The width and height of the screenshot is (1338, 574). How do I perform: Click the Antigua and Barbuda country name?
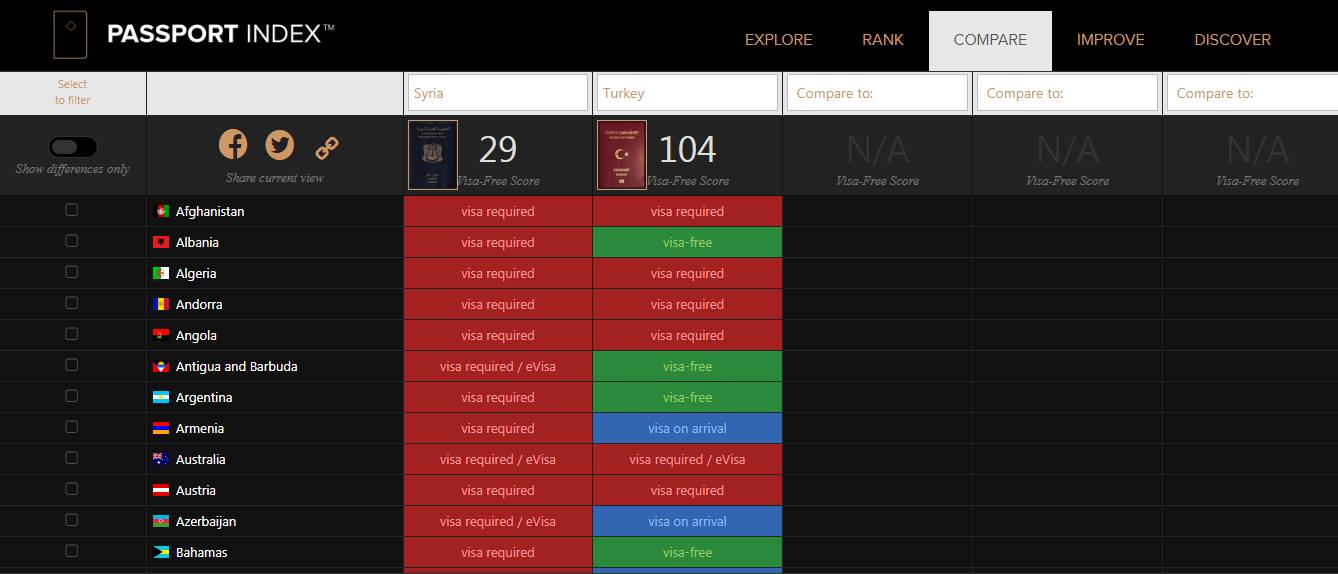[x=236, y=367]
